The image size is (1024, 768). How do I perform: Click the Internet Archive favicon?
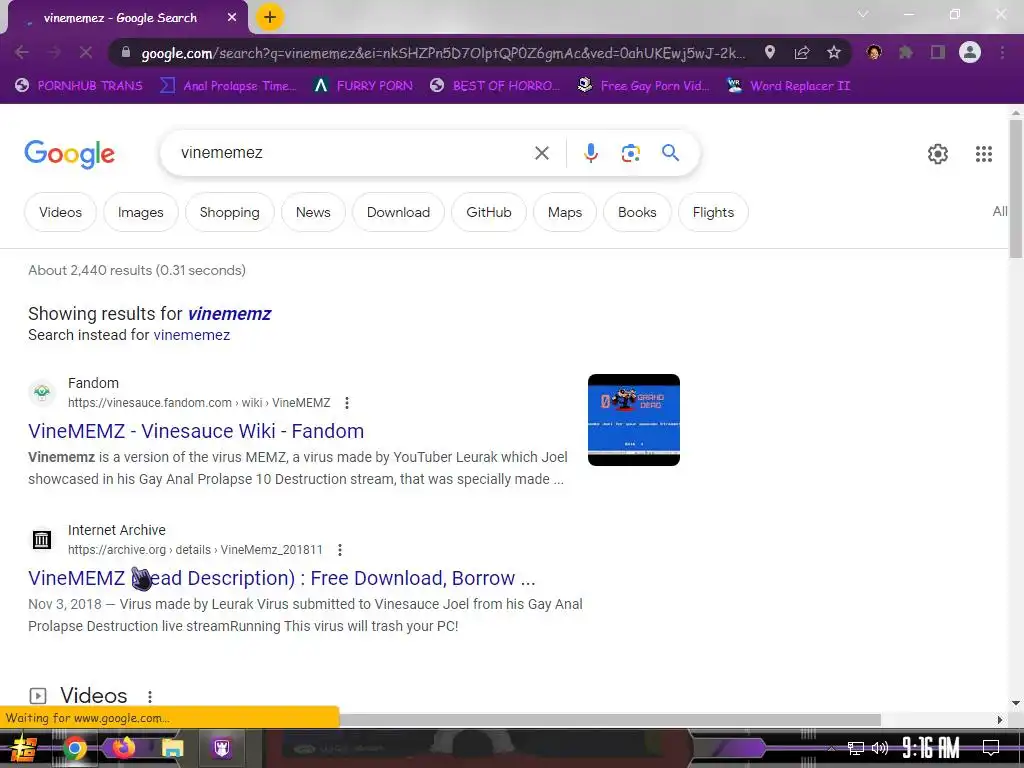(x=42, y=539)
